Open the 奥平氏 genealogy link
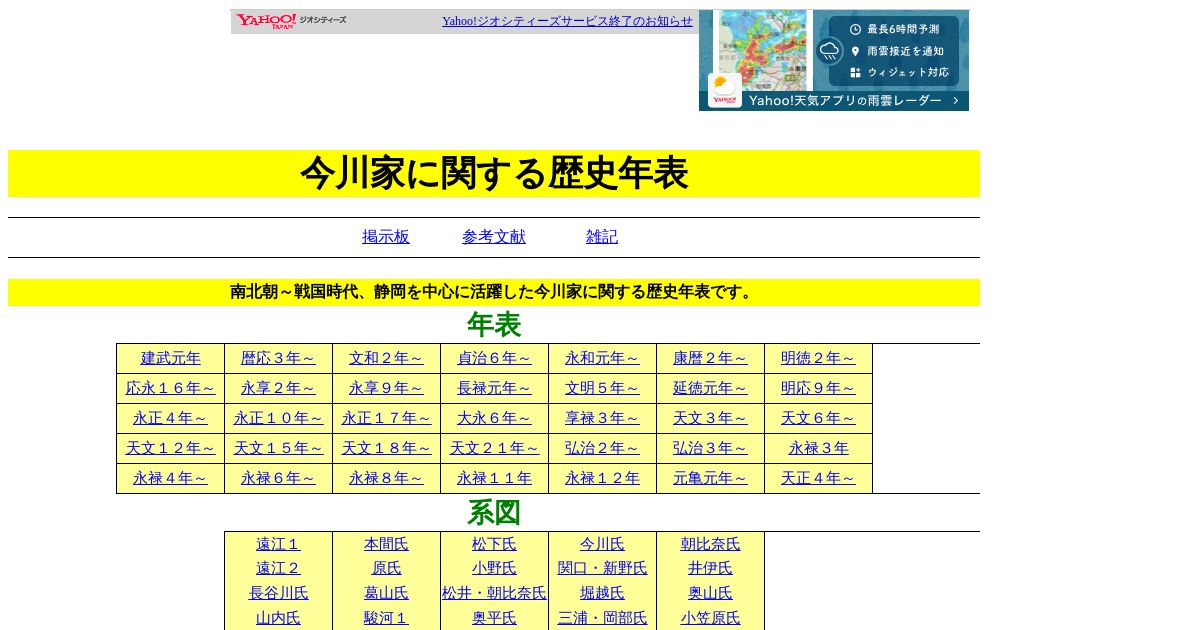1200x630 pixels. 495,618
